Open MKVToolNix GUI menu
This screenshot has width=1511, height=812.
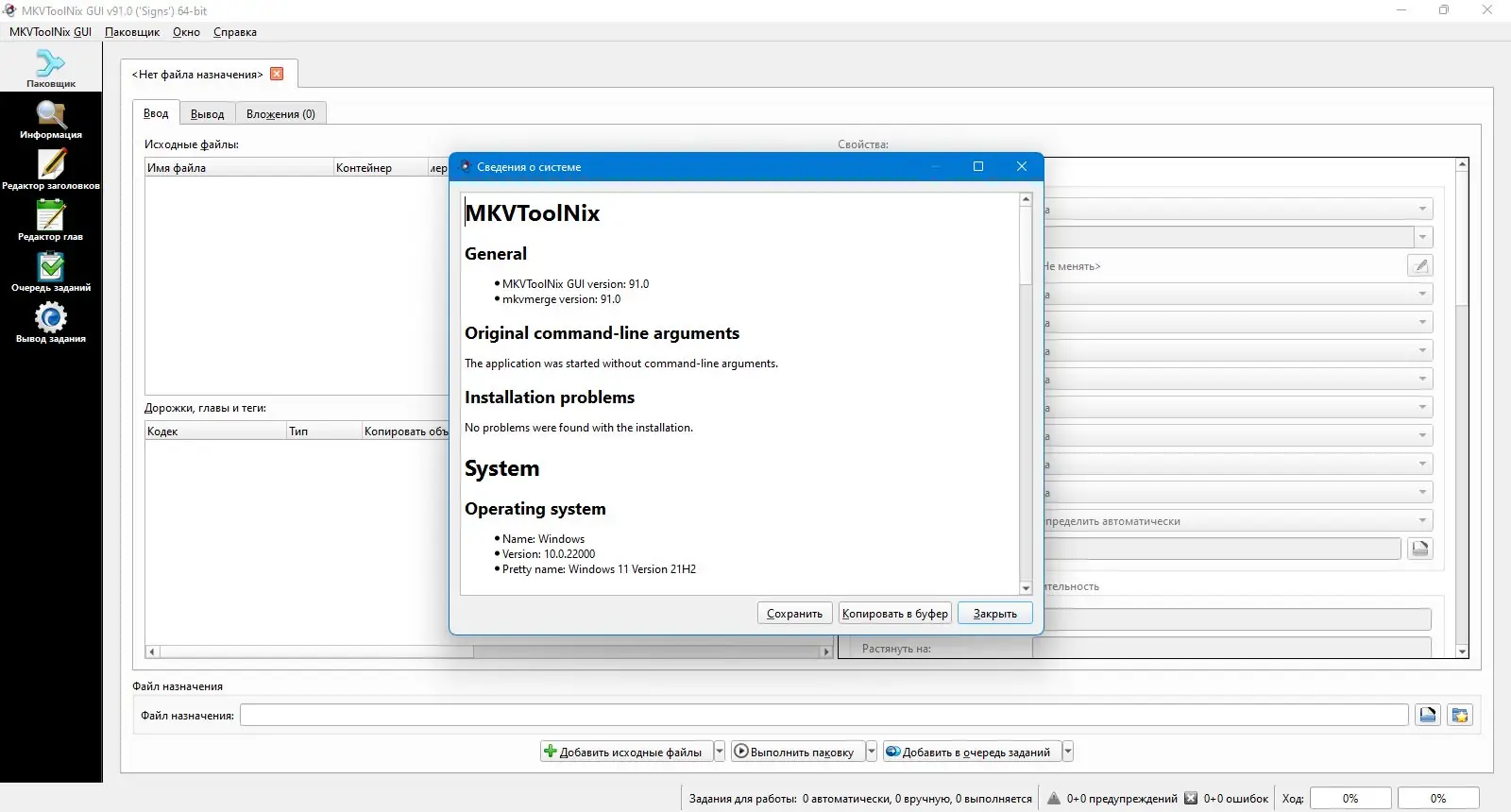50,32
